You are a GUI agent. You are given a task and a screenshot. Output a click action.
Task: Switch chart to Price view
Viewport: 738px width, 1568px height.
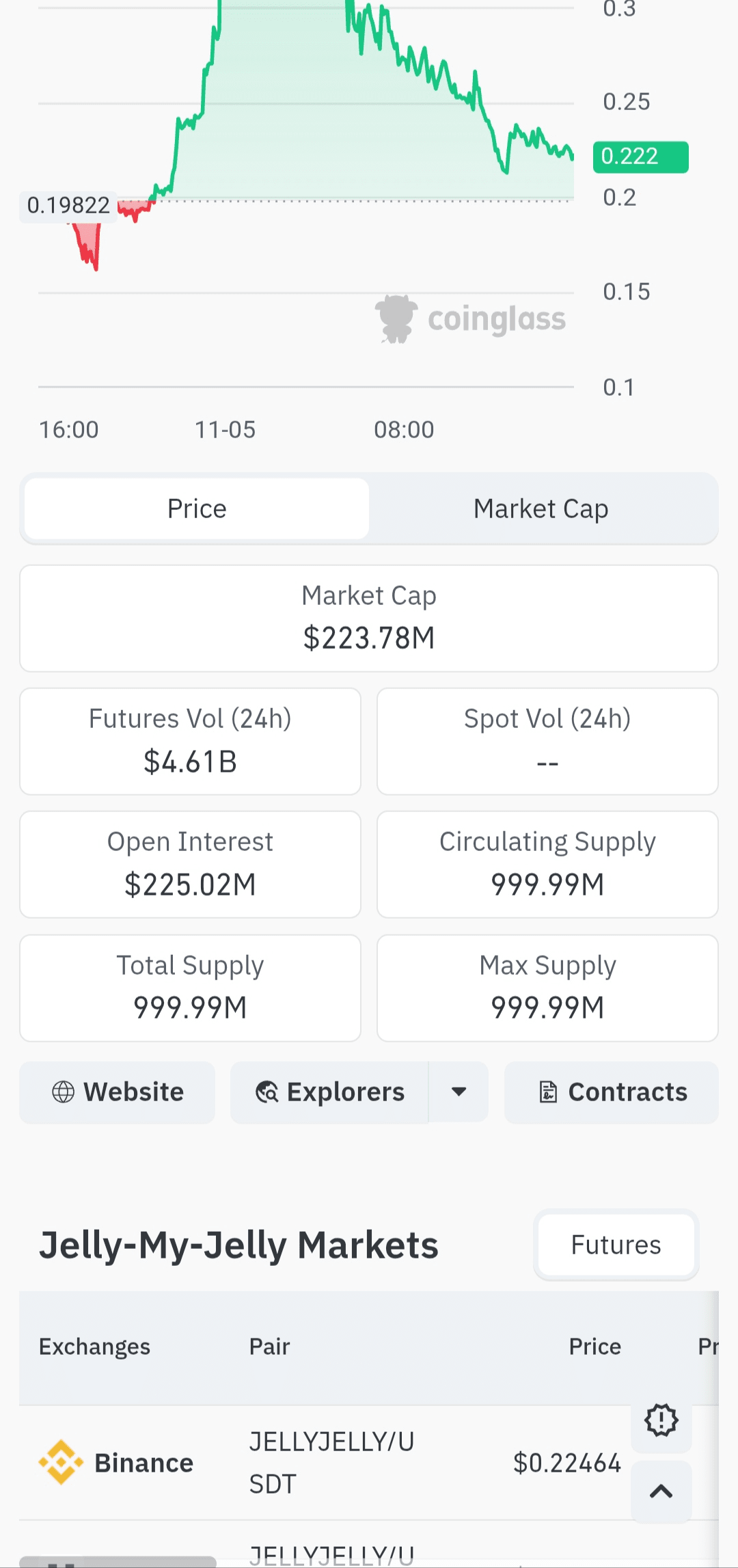coord(197,509)
